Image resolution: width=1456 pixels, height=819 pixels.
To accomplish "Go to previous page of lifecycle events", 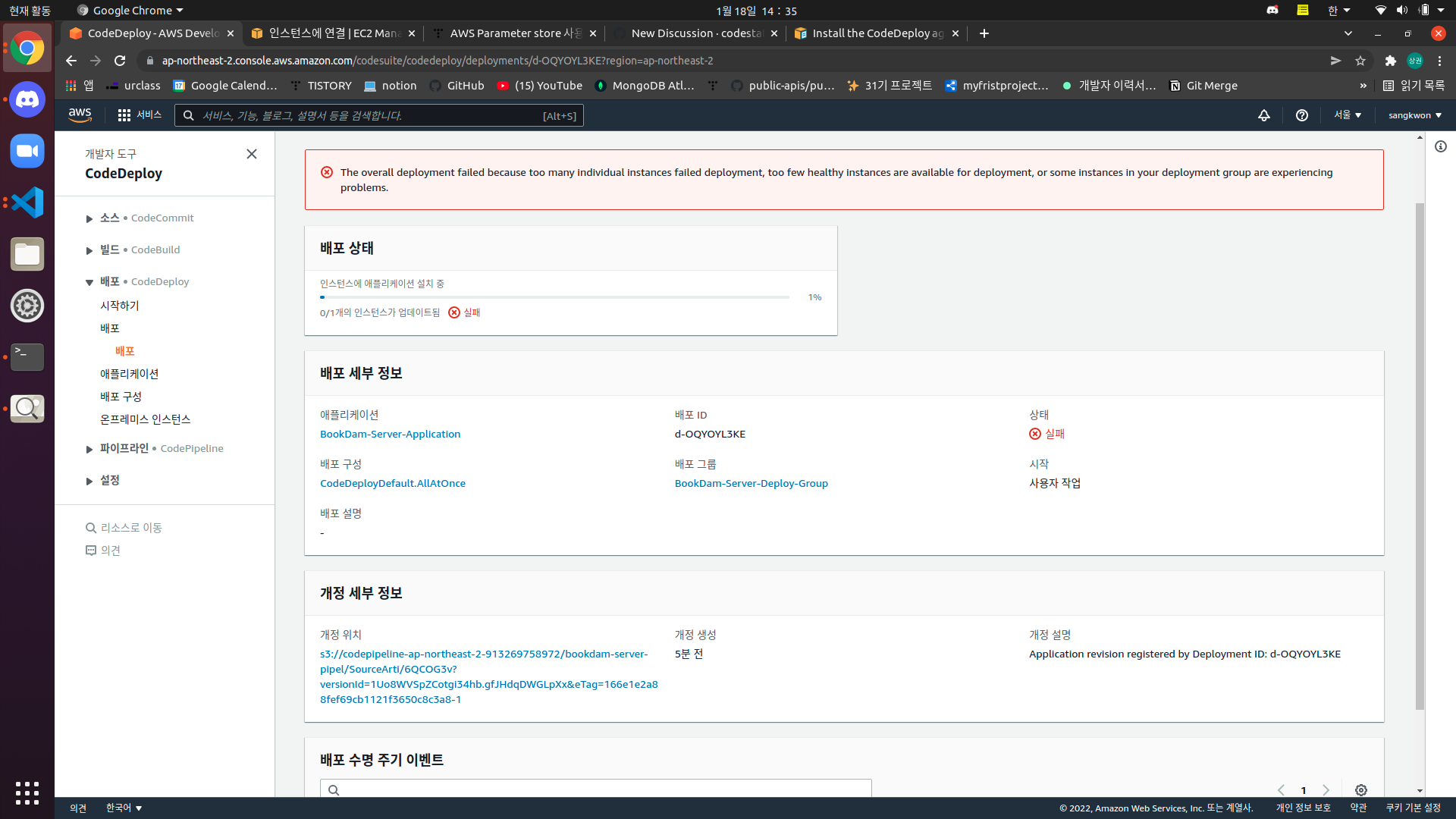I will pos(1282,790).
